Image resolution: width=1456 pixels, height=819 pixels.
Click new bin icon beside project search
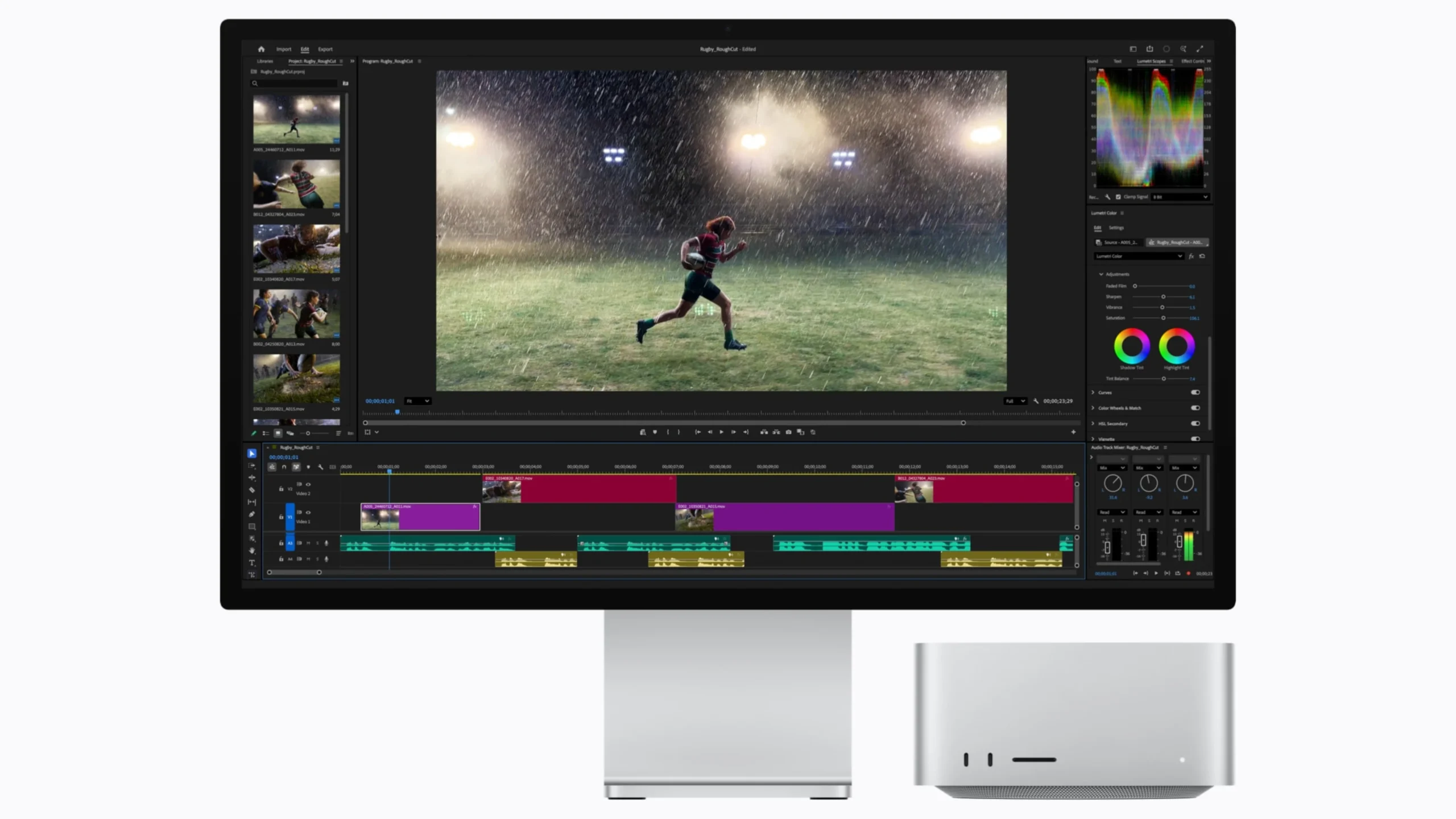[x=345, y=84]
